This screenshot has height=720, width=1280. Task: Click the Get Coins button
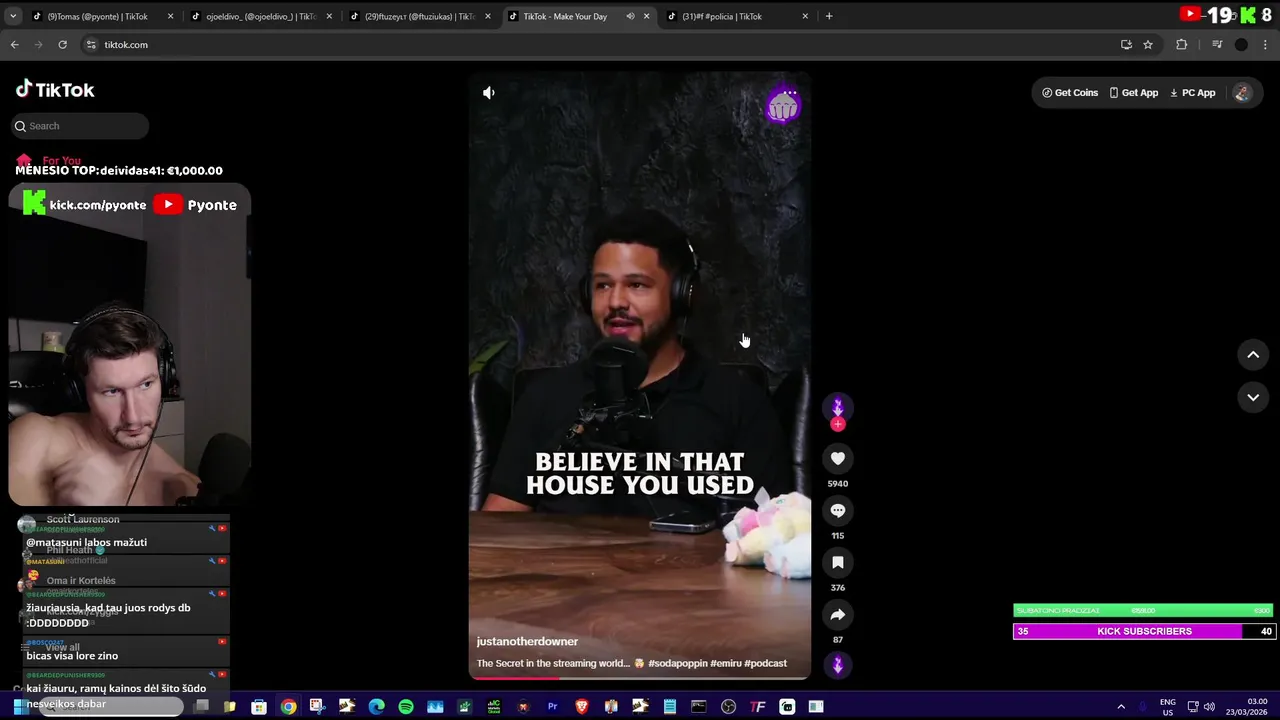point(1070,93)
